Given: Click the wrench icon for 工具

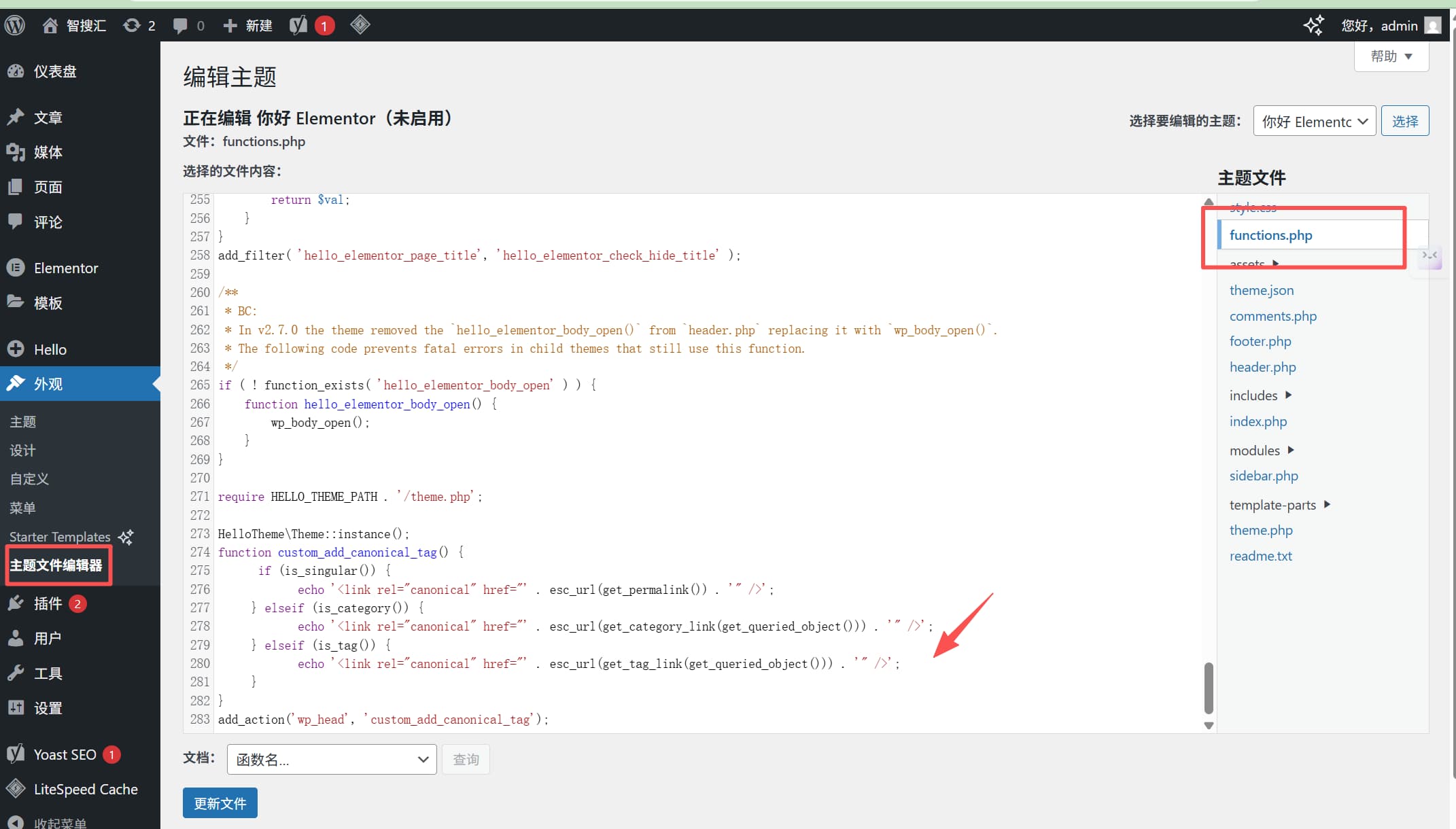Looking at the screenshot, I should click(x=16, y=673).
